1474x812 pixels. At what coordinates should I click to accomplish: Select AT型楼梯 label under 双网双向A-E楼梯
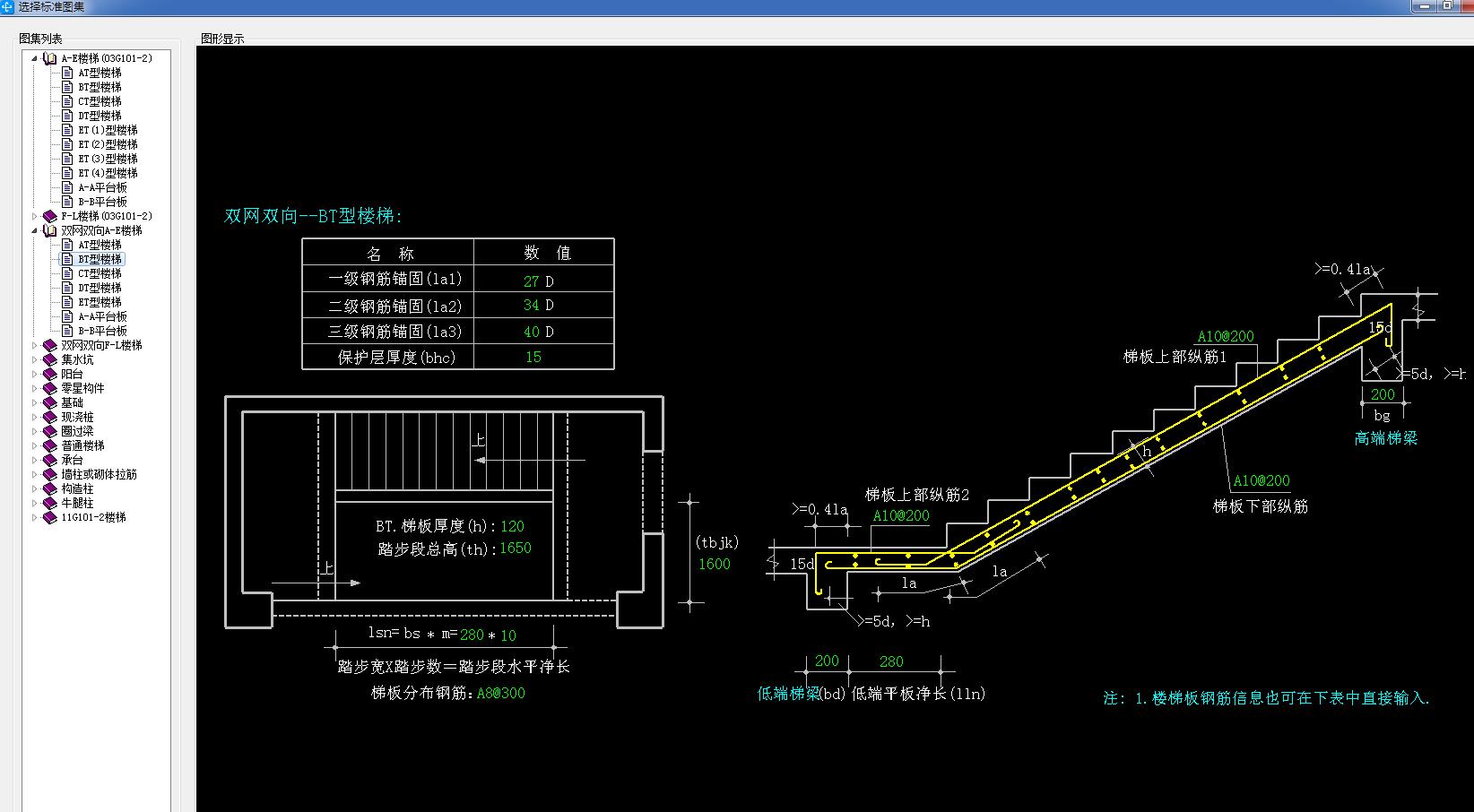coord(100,245)
